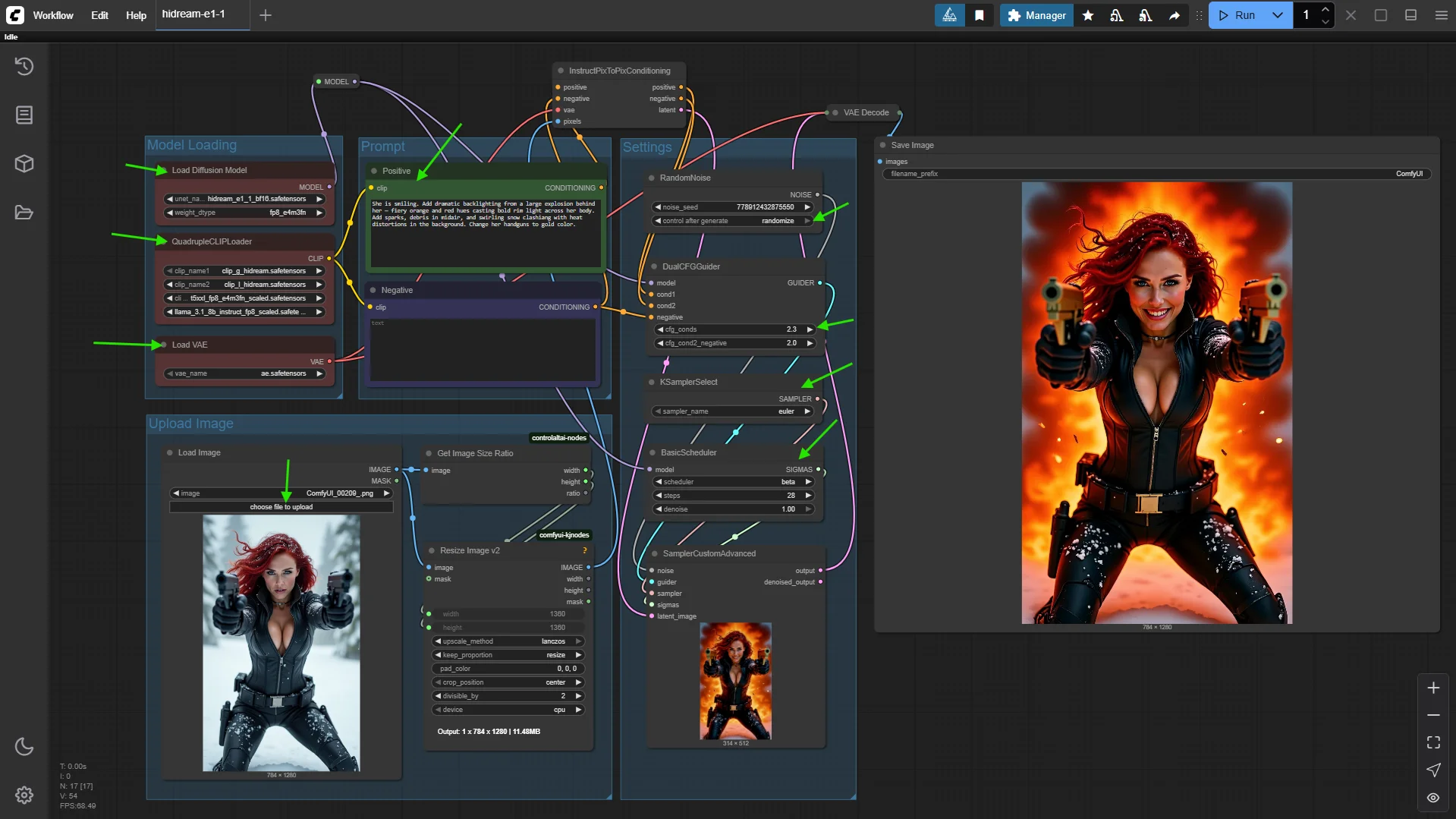Open the Help menu
This screenshot has height=819, width=1456.
136,15
